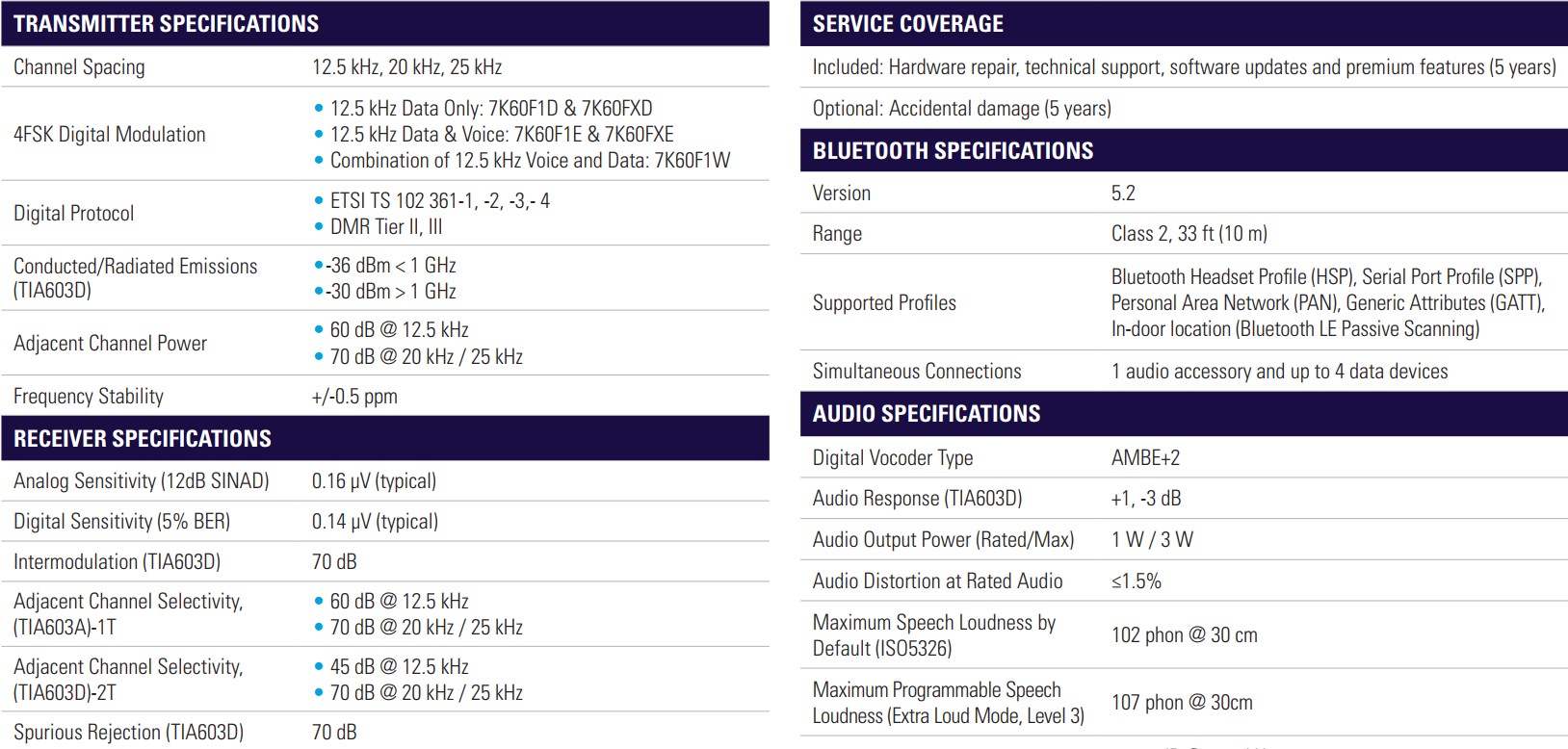Image resolution: width=1568 pixels, height=749 pixels.
Task: Click the Transmitter Specifications section header
Action: click(x=166, y=24)
